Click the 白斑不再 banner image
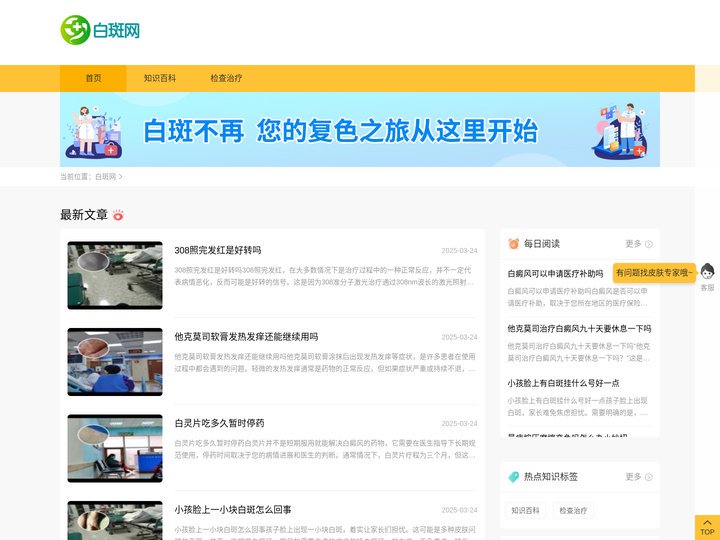720x540 pixels. [x=360, y=129]
